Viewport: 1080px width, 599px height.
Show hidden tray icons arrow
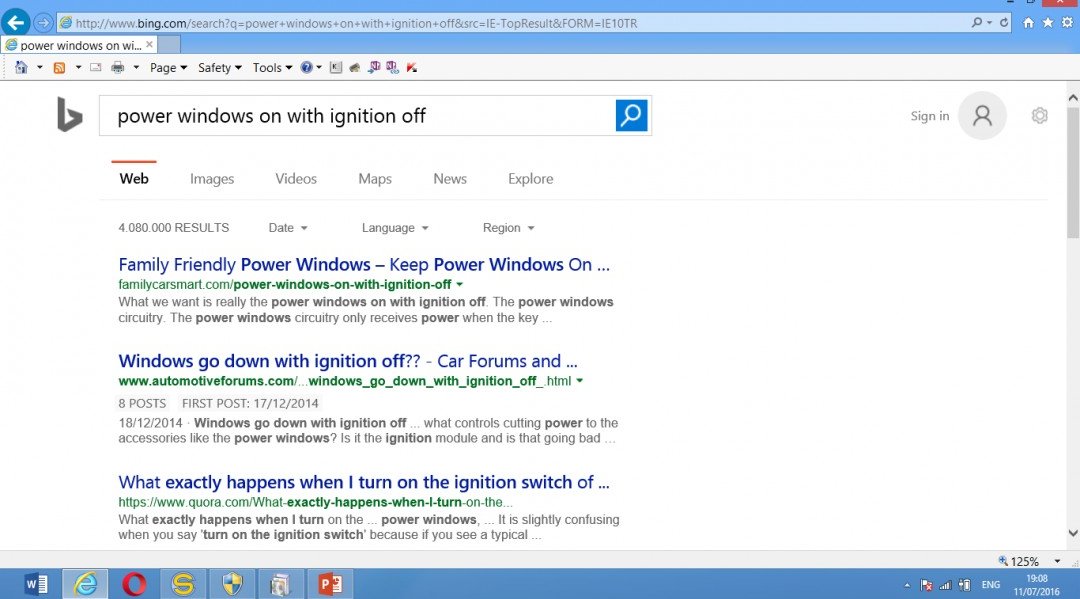point(907,585)
